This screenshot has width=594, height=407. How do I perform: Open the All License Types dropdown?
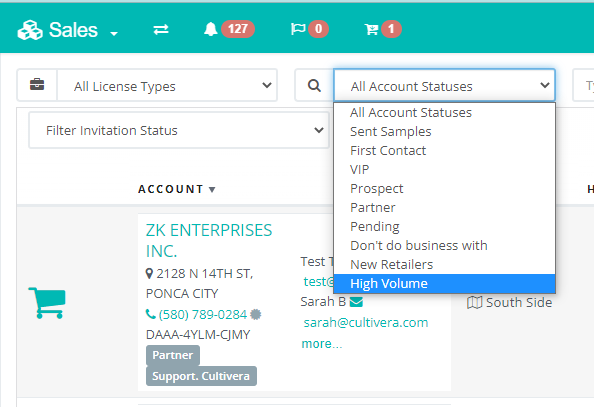pos(167,86)
